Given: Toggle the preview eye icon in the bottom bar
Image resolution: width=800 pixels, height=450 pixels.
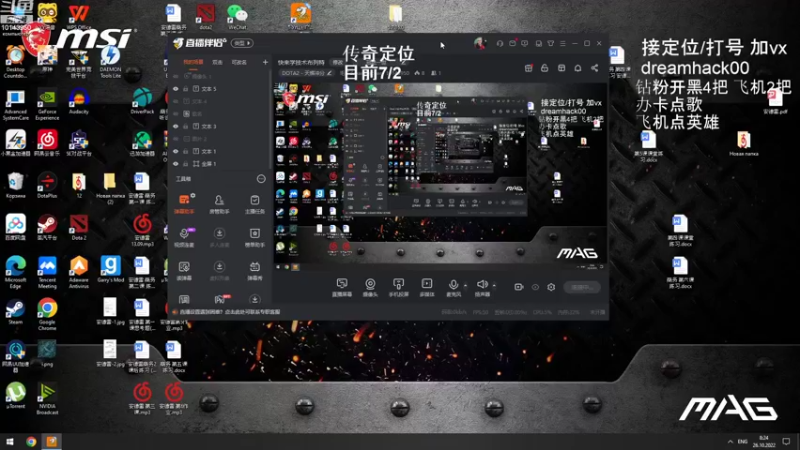Looking at the screenshot, I should click(x=535, y=287).
